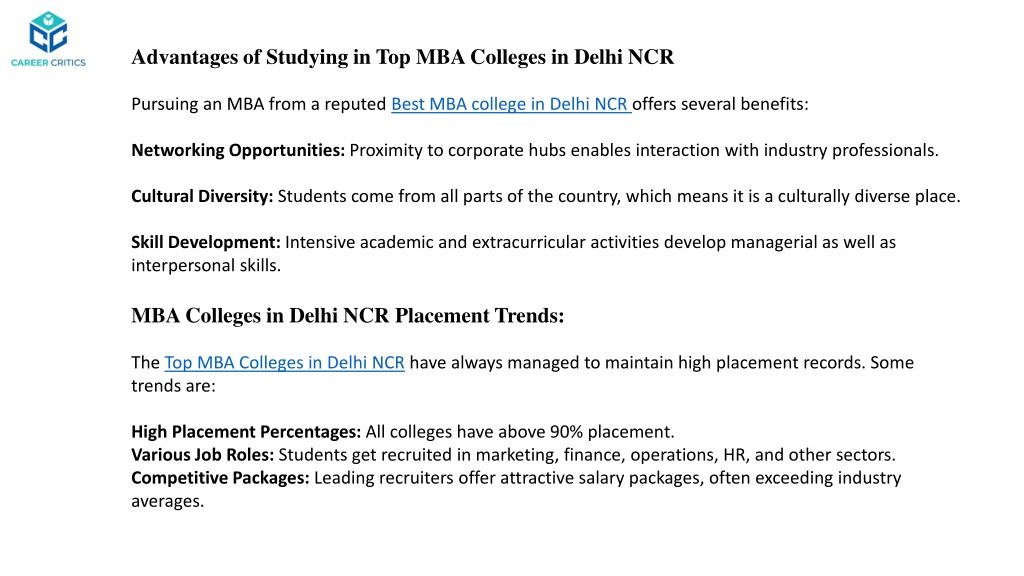Click the bold 'Networking Opportunities:' label
Viewport: 1024px width, 576px height.
238,151
